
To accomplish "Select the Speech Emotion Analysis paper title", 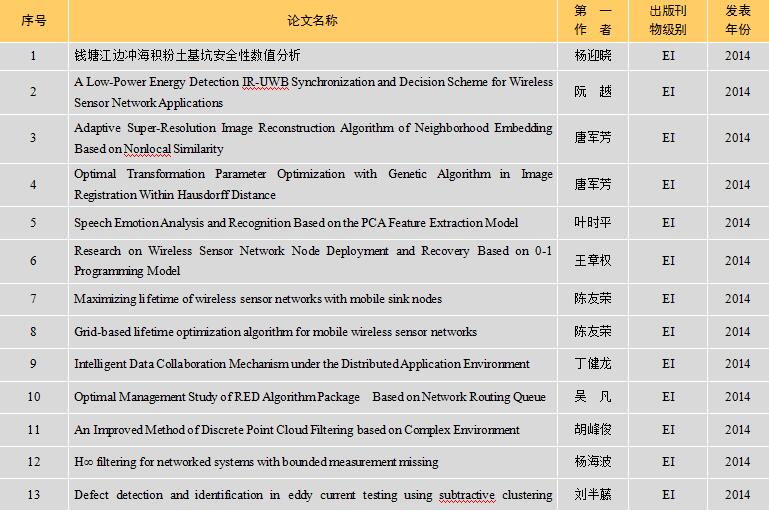I will (296, 223).
